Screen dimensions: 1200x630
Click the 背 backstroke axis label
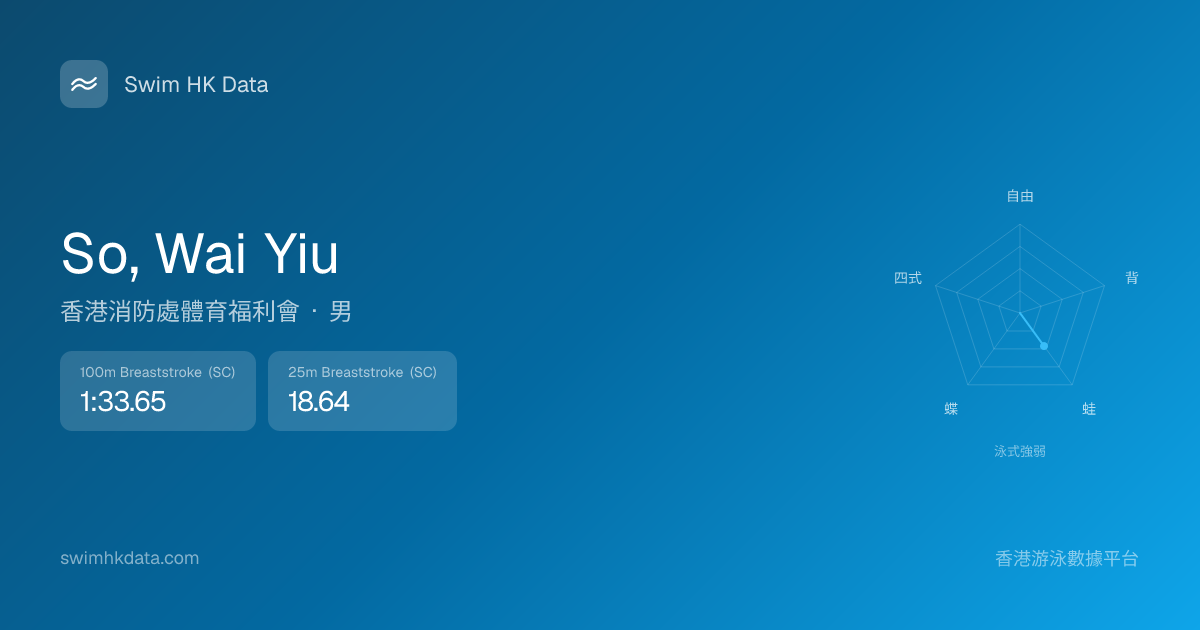point(1132,278)
